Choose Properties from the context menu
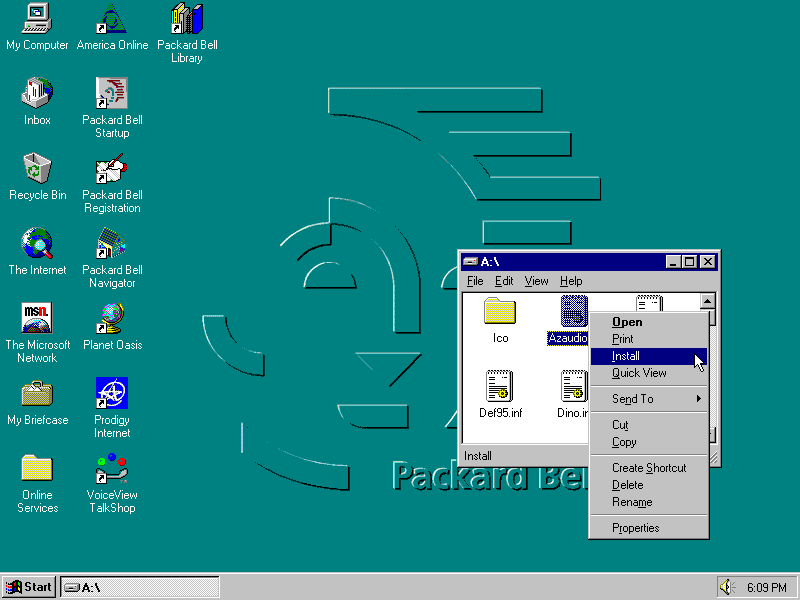The image size is (800, 600). 648,528
